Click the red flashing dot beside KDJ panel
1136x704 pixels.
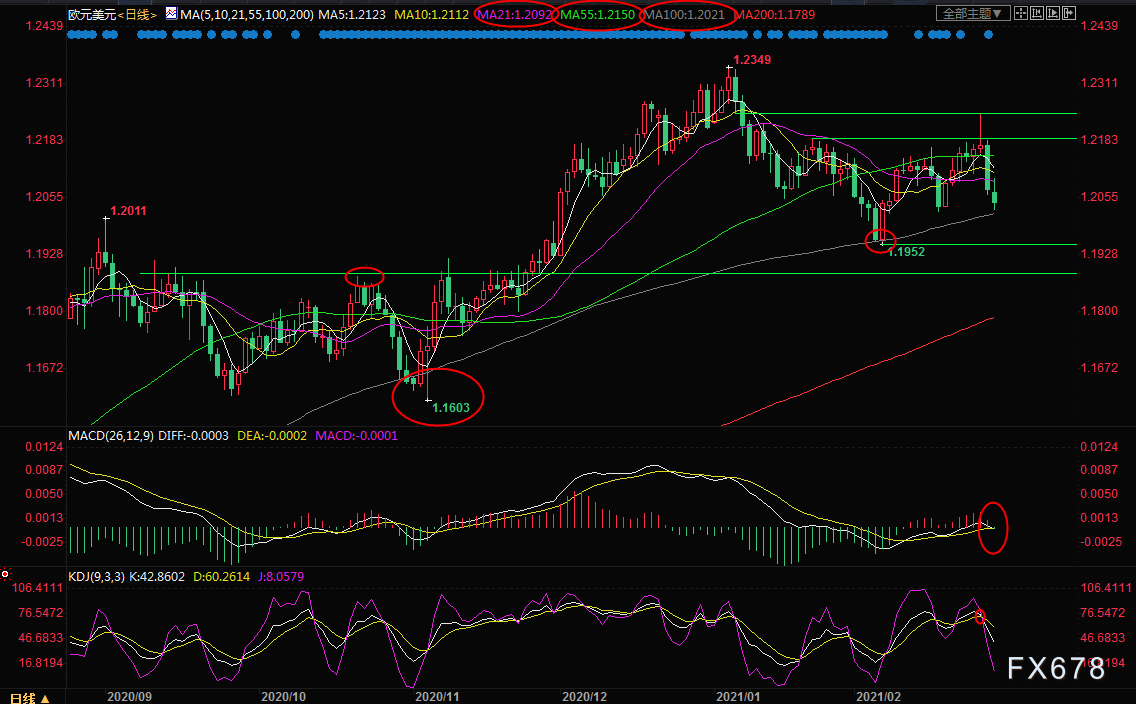tap(5, 574)
